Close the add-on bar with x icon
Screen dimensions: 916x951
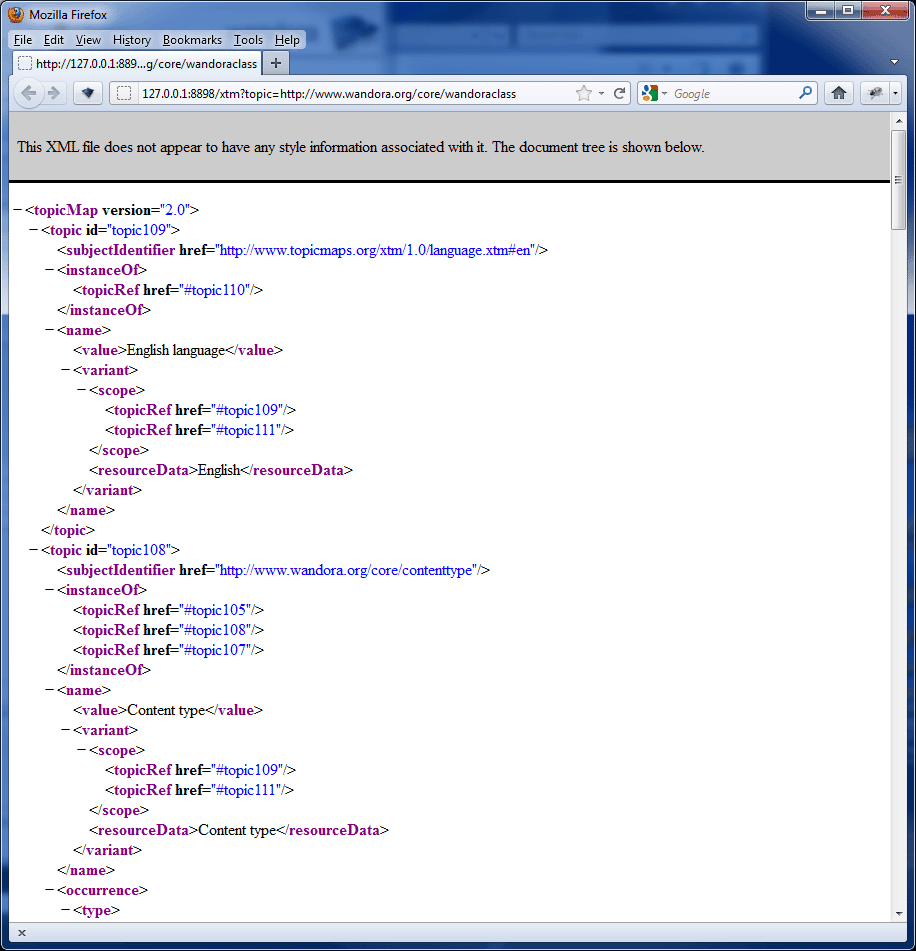coord(22,933)
